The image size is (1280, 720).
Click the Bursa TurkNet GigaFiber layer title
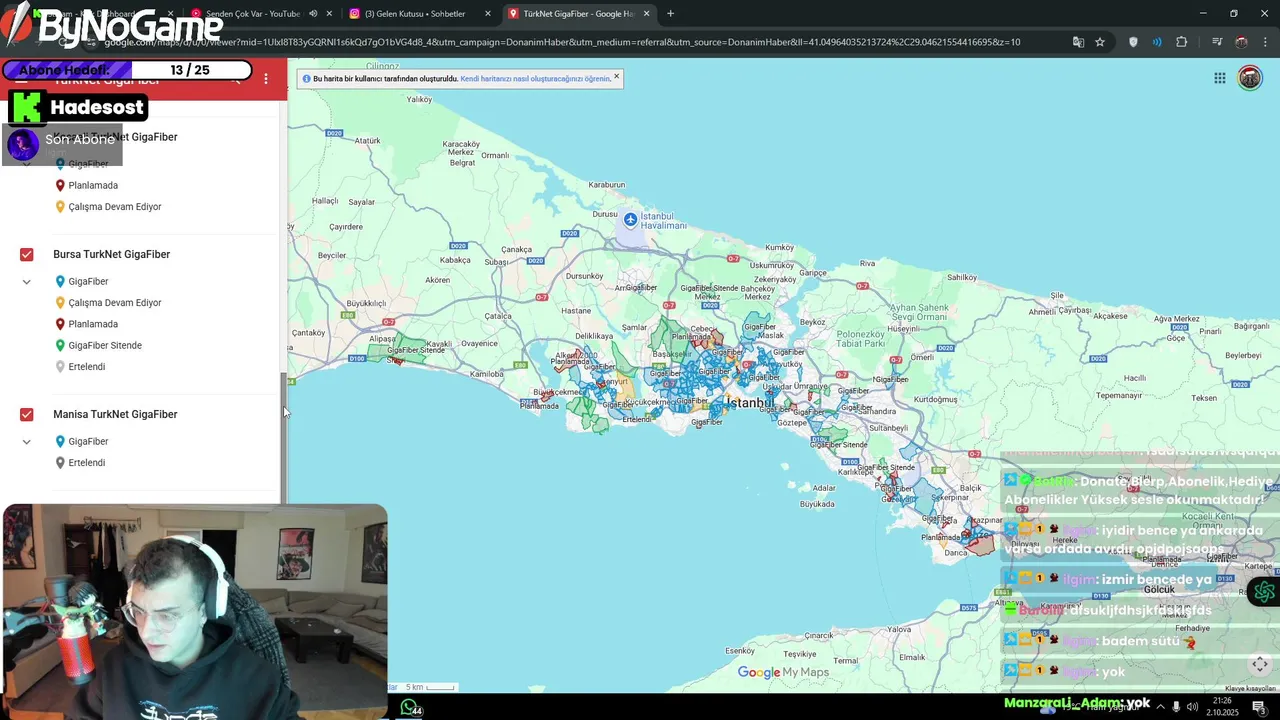tap(111, 254)
